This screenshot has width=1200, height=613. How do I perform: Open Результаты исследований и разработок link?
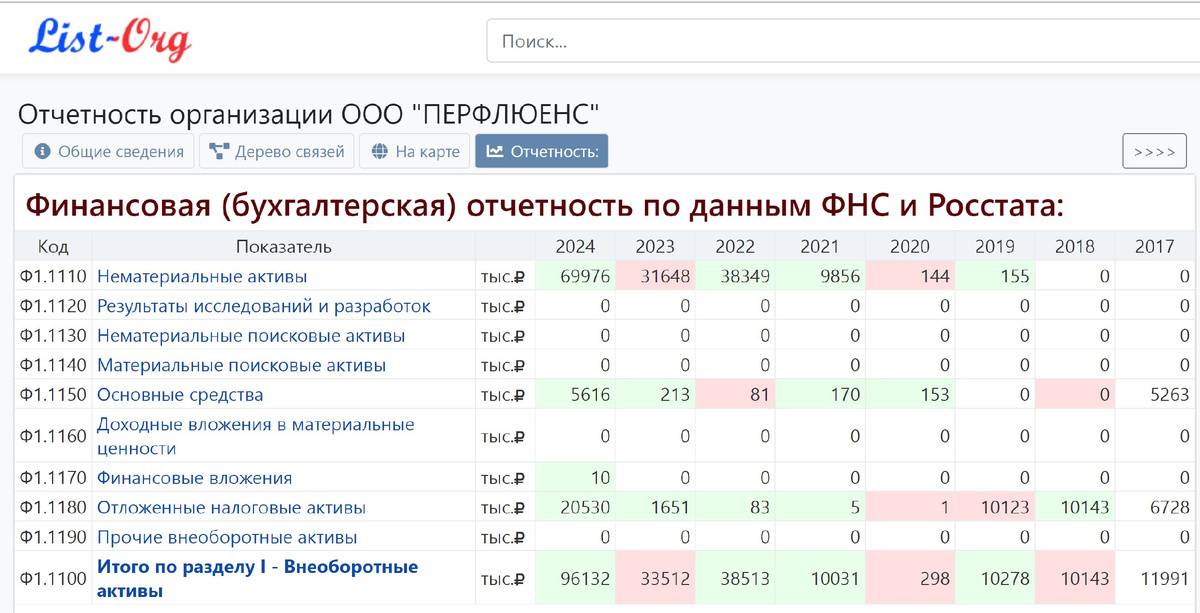point(264,306)
